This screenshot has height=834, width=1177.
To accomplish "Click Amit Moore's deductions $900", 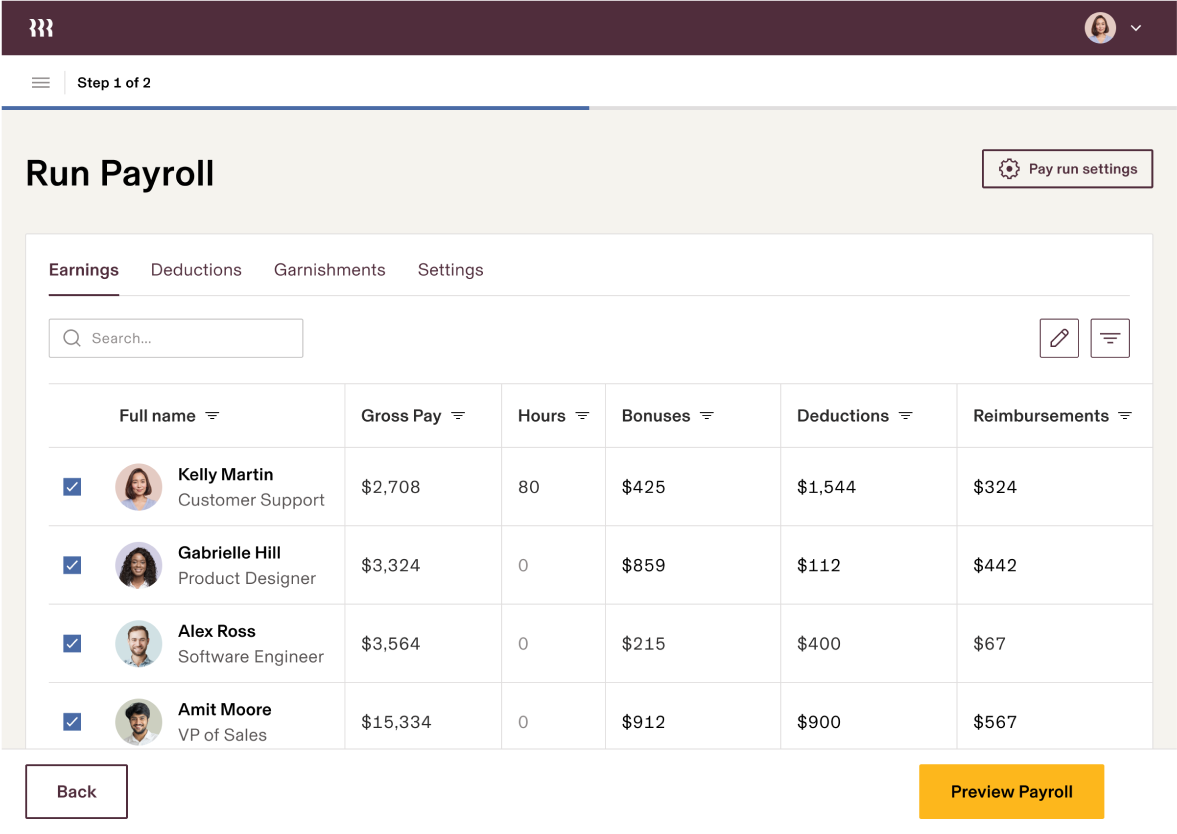I will pos(819,722).
